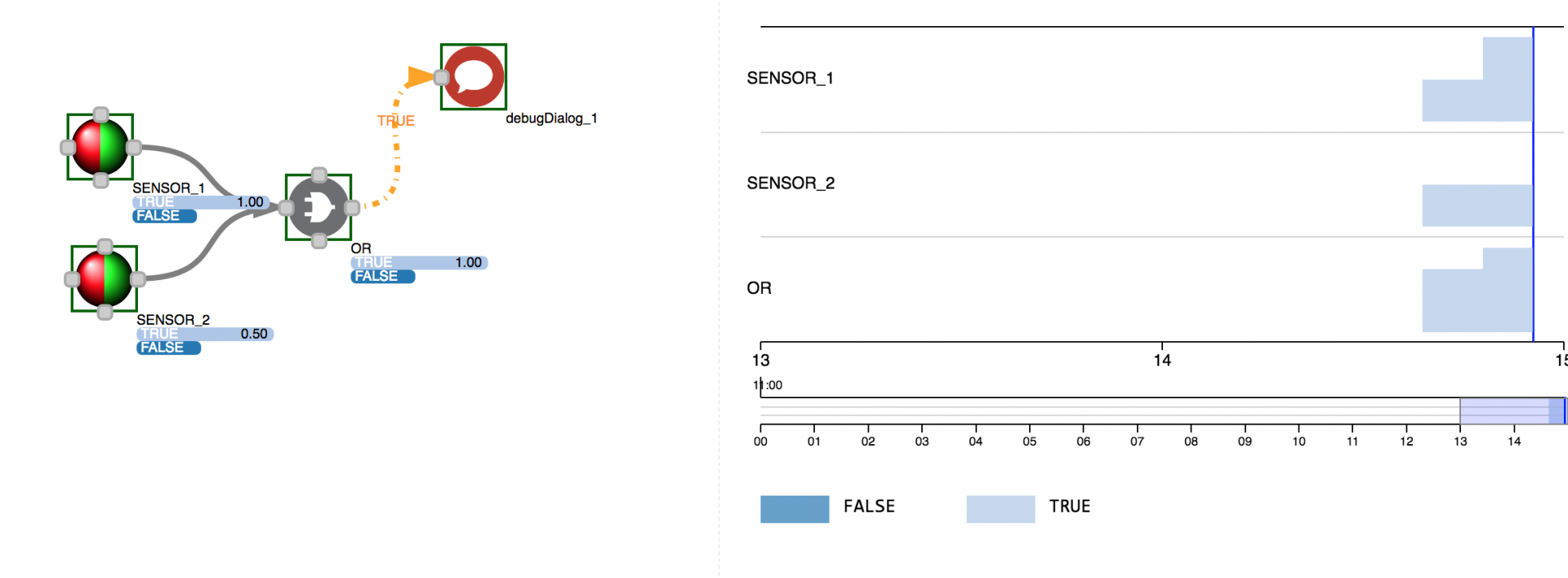Click the SENSOR_1 TRUE probability bar

[x=200, y=202]
